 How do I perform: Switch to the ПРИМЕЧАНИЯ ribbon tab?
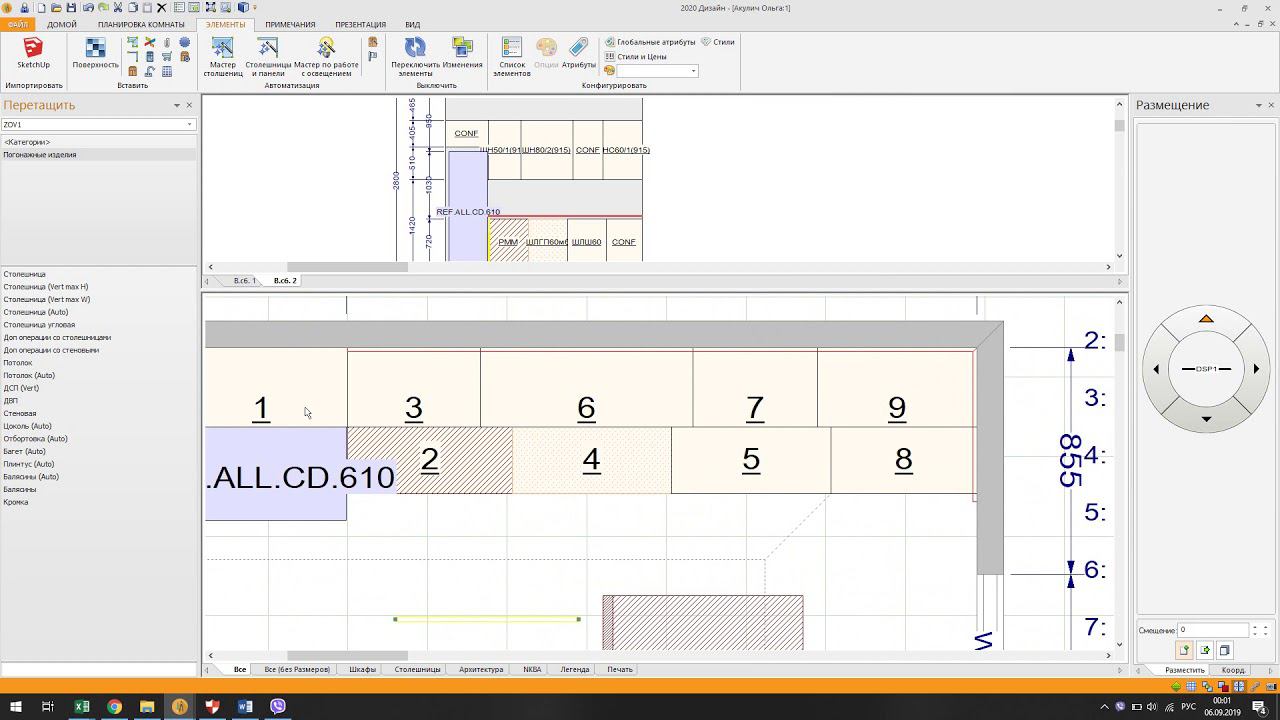290,24
